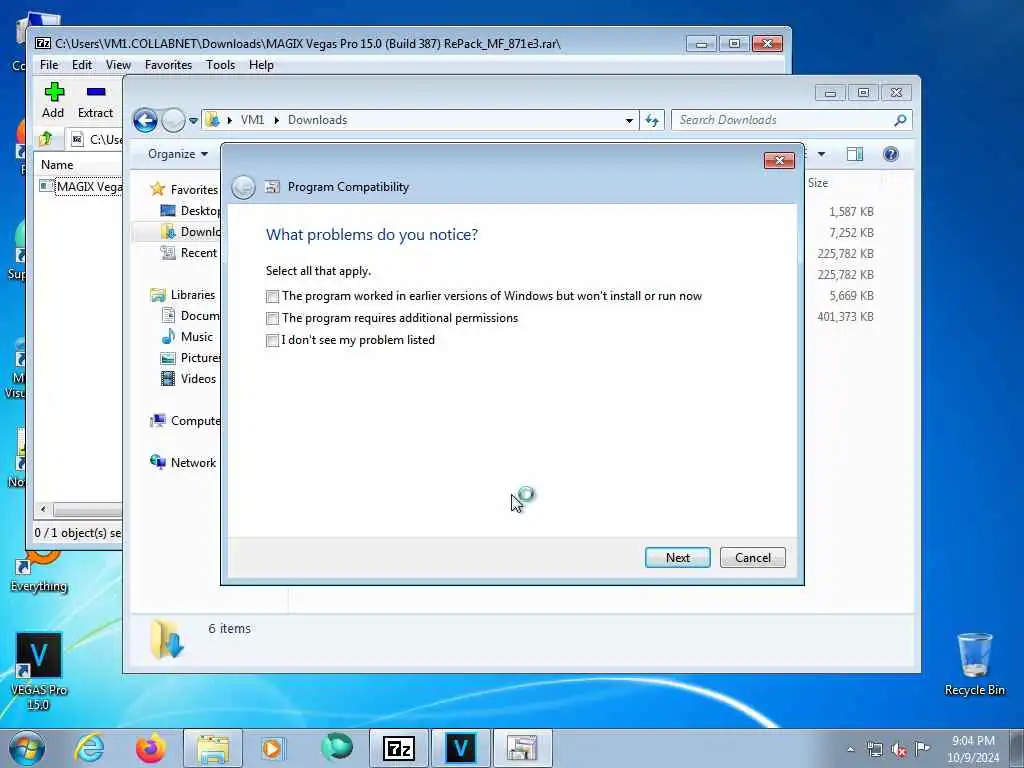Click Extract icon in 7-Zip toolbar

[95, 101]
